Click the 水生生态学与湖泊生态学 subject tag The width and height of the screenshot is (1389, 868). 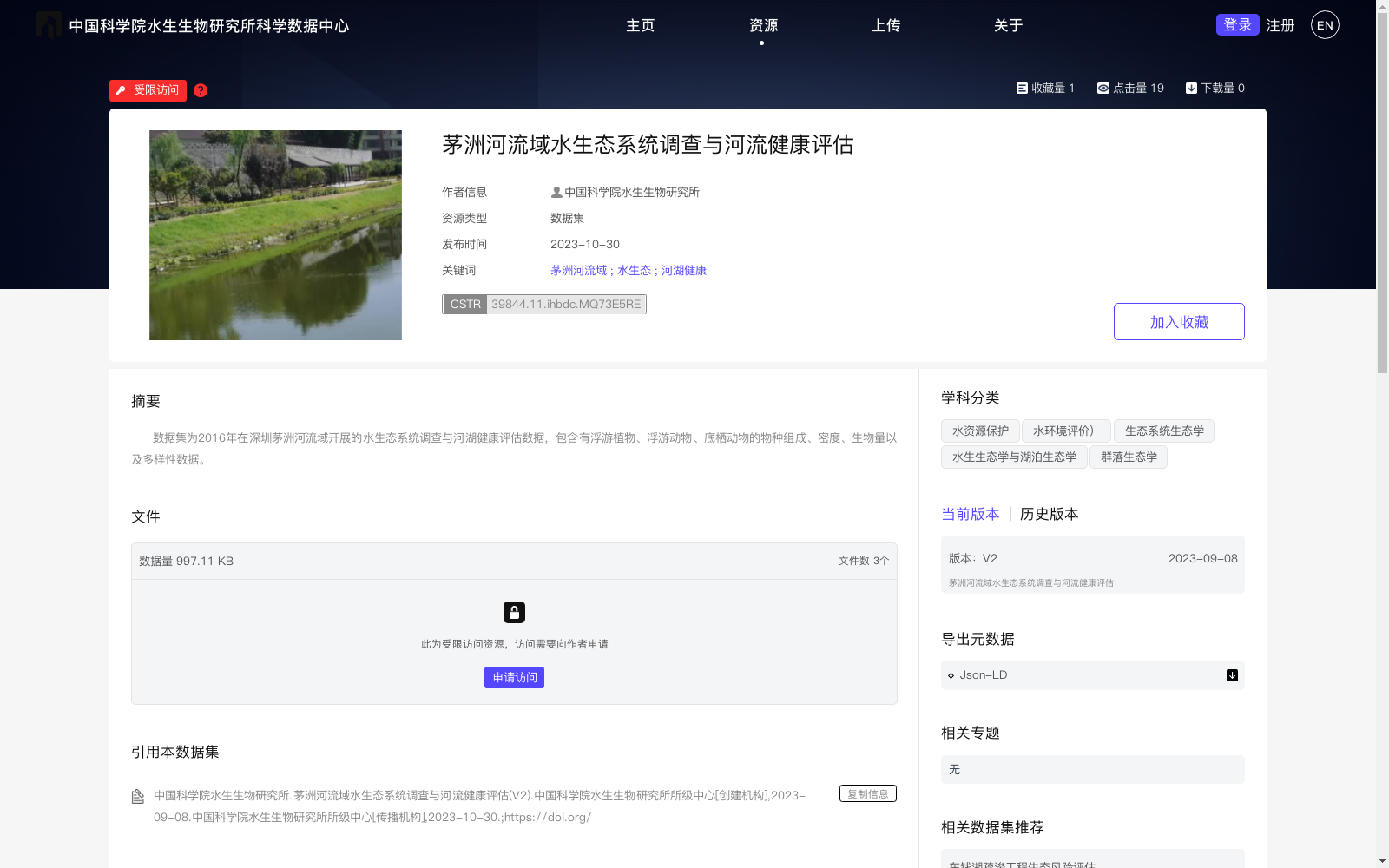(1014, 457)
